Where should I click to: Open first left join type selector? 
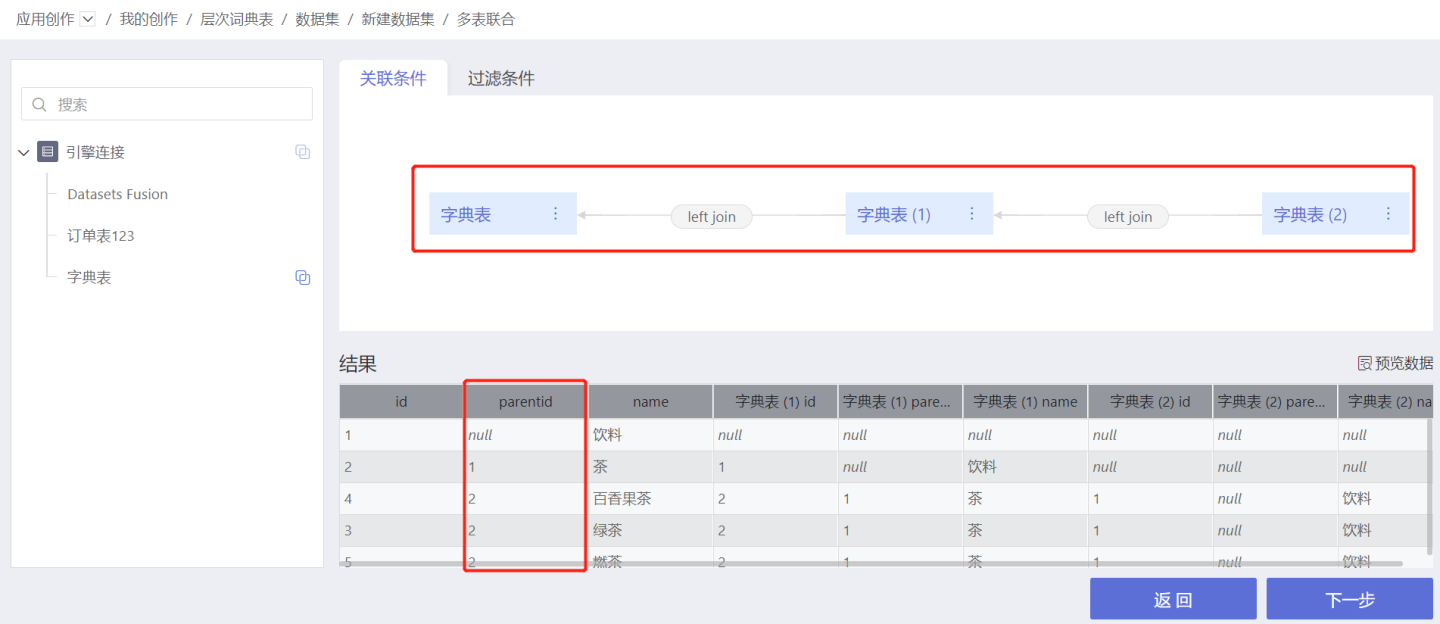[x=712, y=217]
